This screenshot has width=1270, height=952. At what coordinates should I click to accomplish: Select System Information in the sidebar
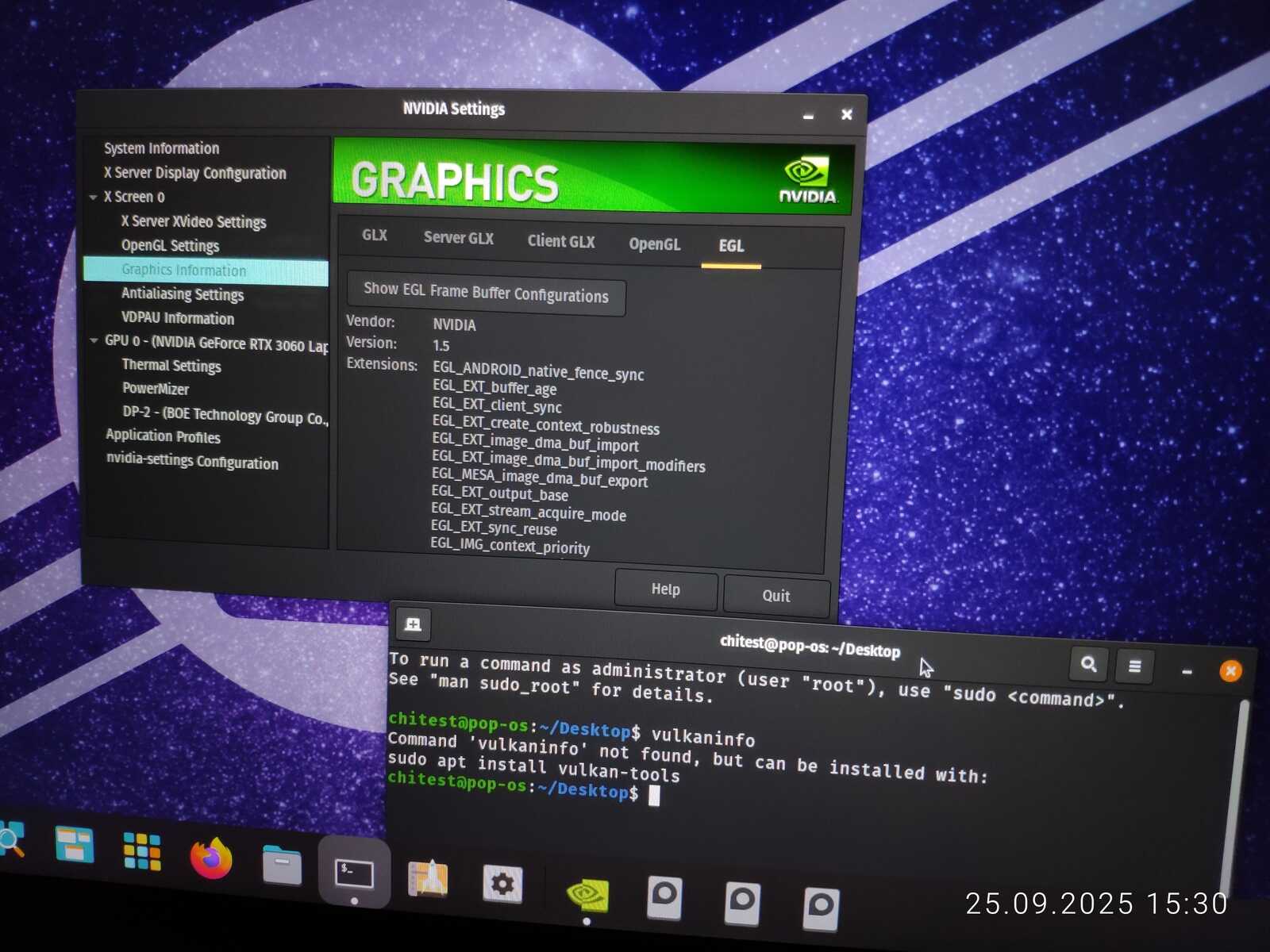click(162, 148)
